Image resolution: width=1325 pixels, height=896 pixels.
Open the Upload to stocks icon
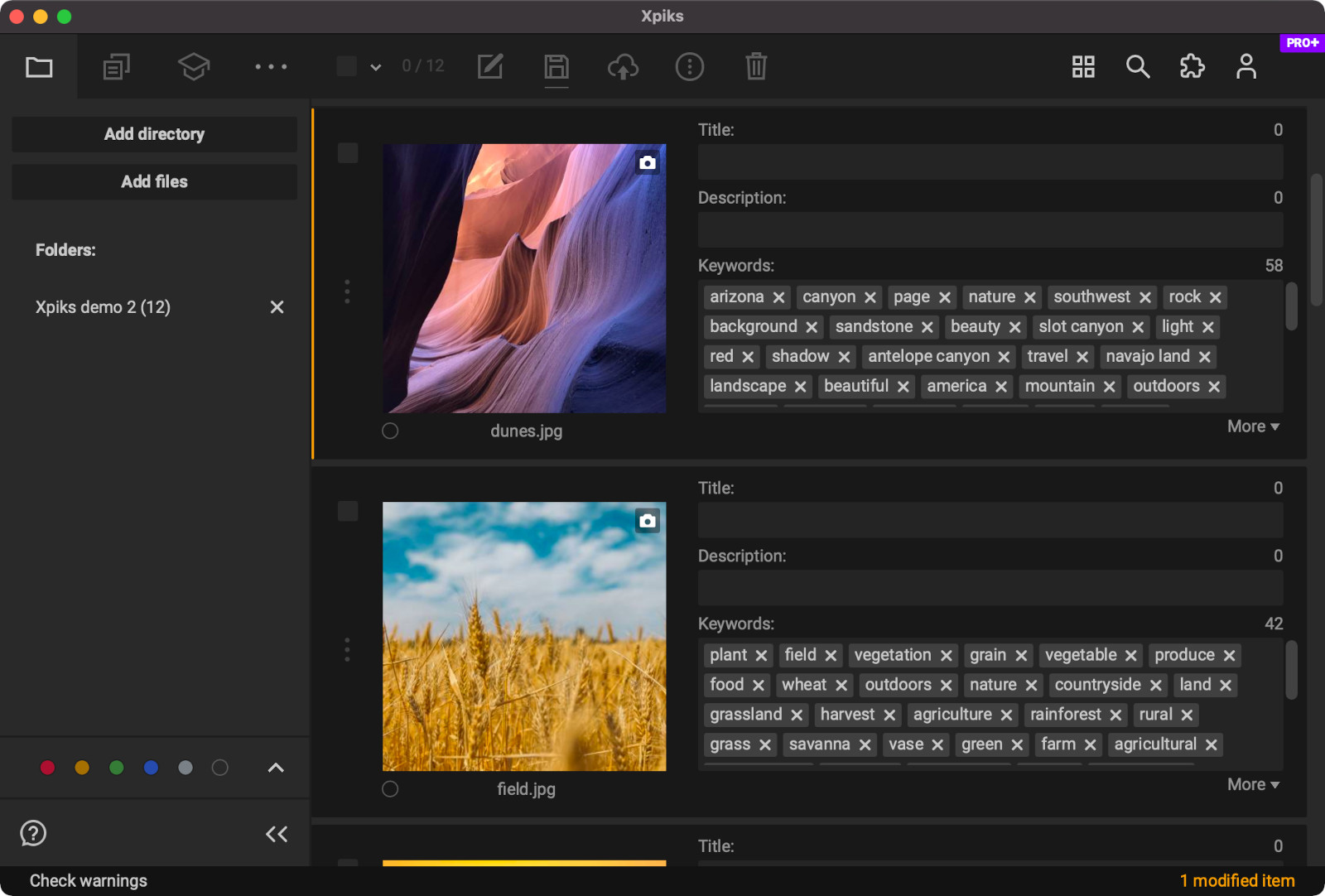point(623,66)
